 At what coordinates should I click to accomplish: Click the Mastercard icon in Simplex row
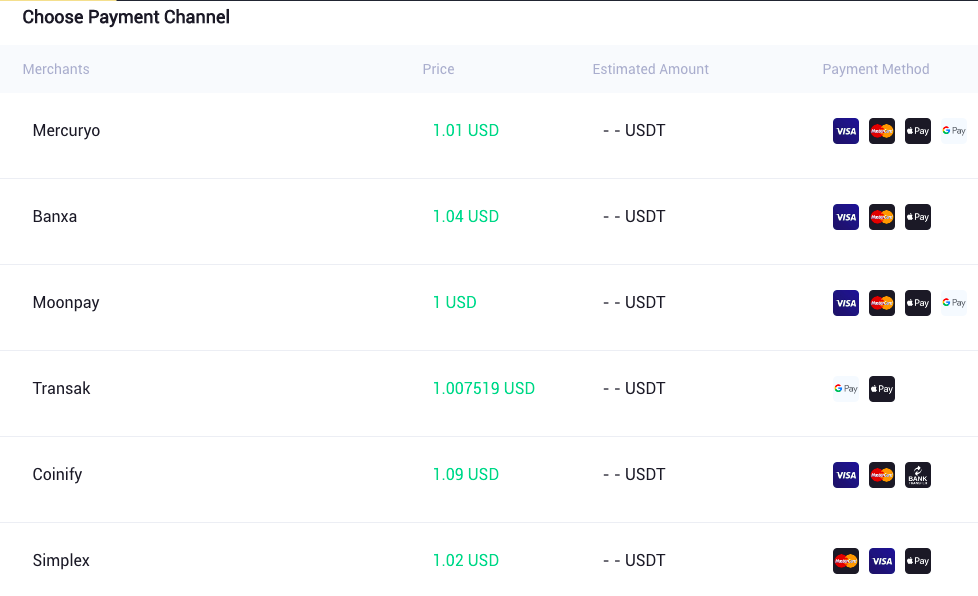tap(845, 561)
